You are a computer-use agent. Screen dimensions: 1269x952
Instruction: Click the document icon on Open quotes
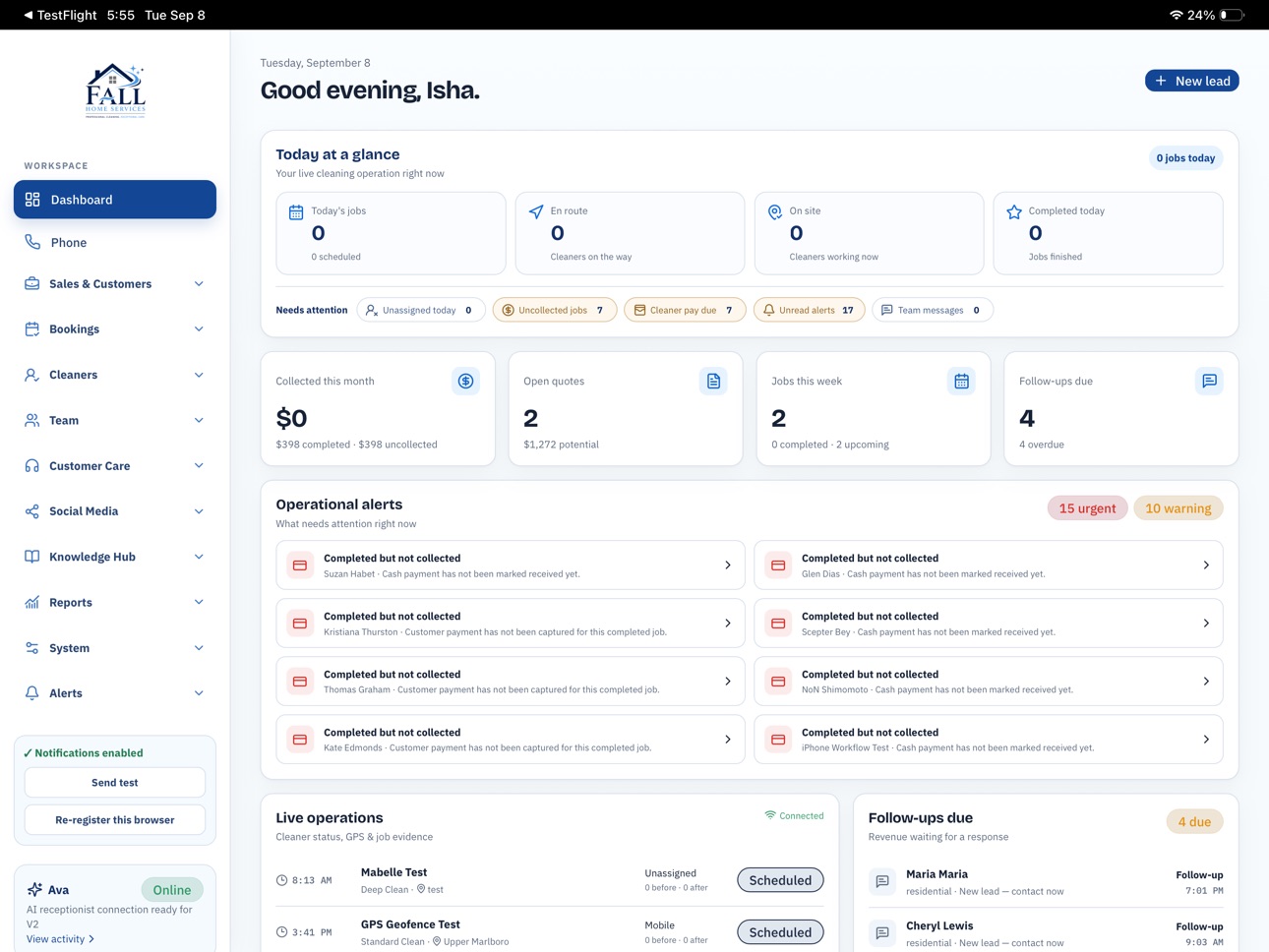714,381
